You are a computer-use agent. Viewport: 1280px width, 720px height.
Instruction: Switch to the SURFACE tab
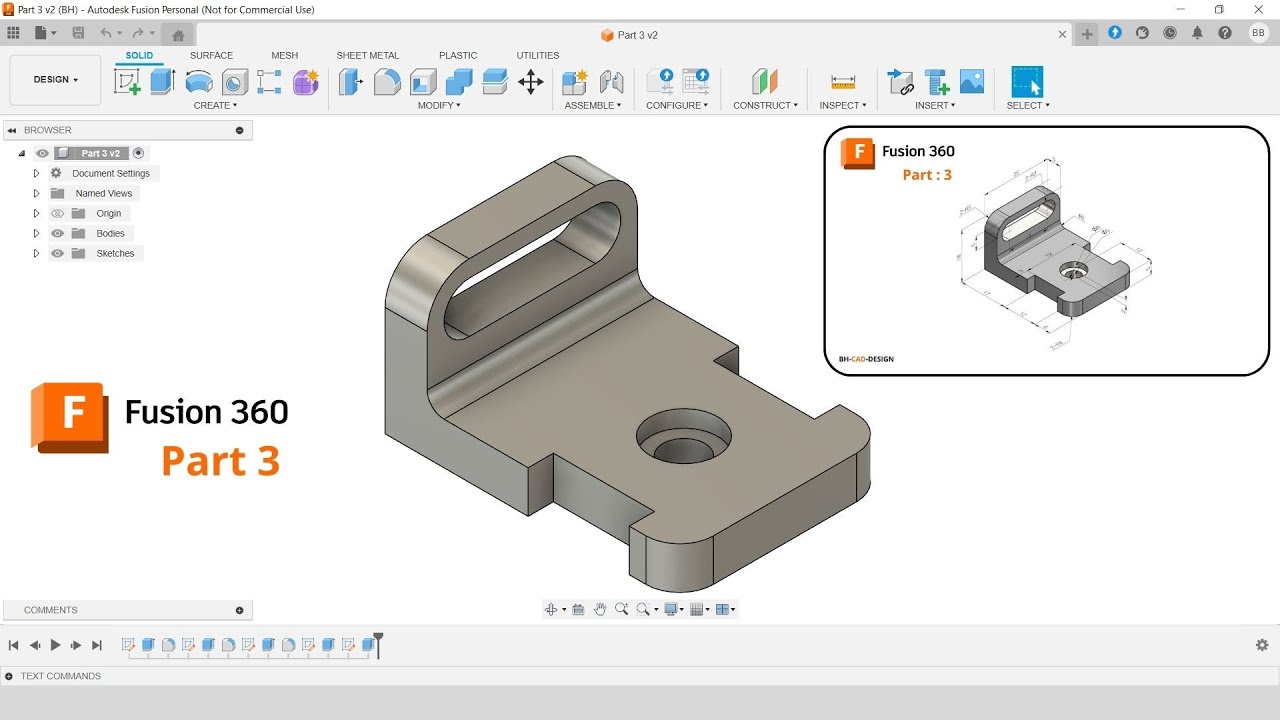[211, 55]
